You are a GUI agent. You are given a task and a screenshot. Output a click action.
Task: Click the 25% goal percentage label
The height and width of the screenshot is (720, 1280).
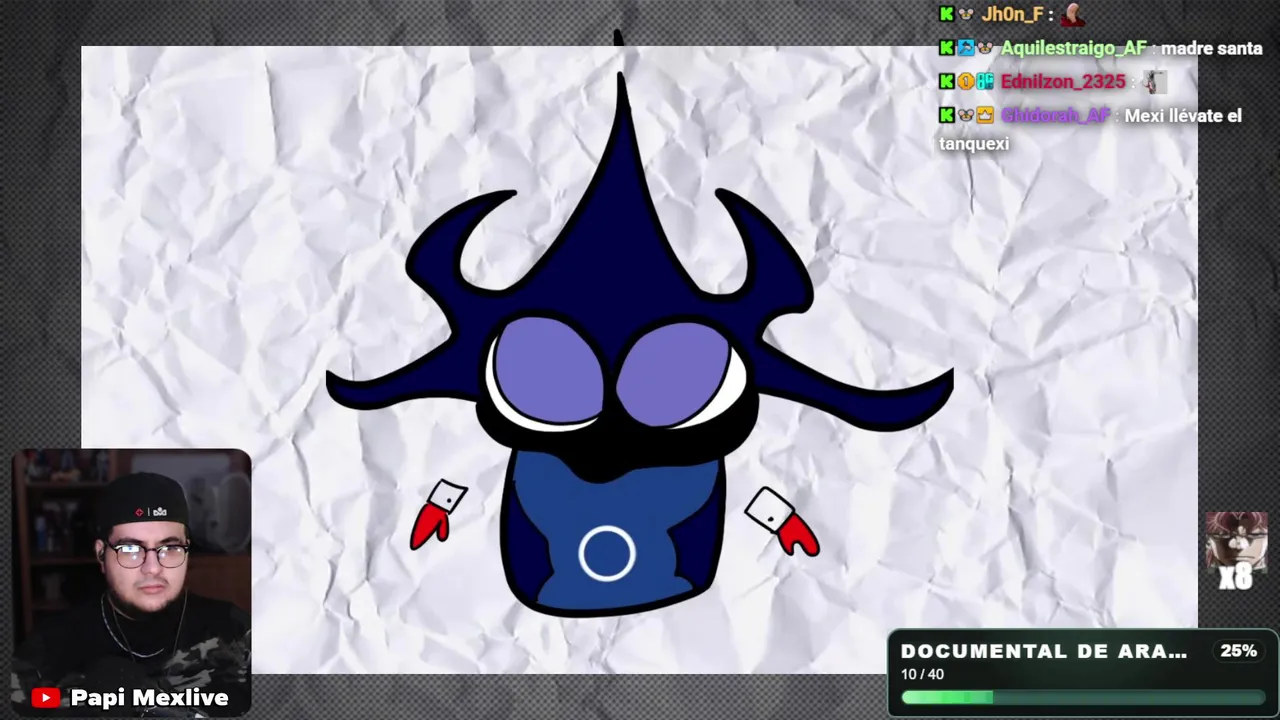click(x=1238, y=651)
